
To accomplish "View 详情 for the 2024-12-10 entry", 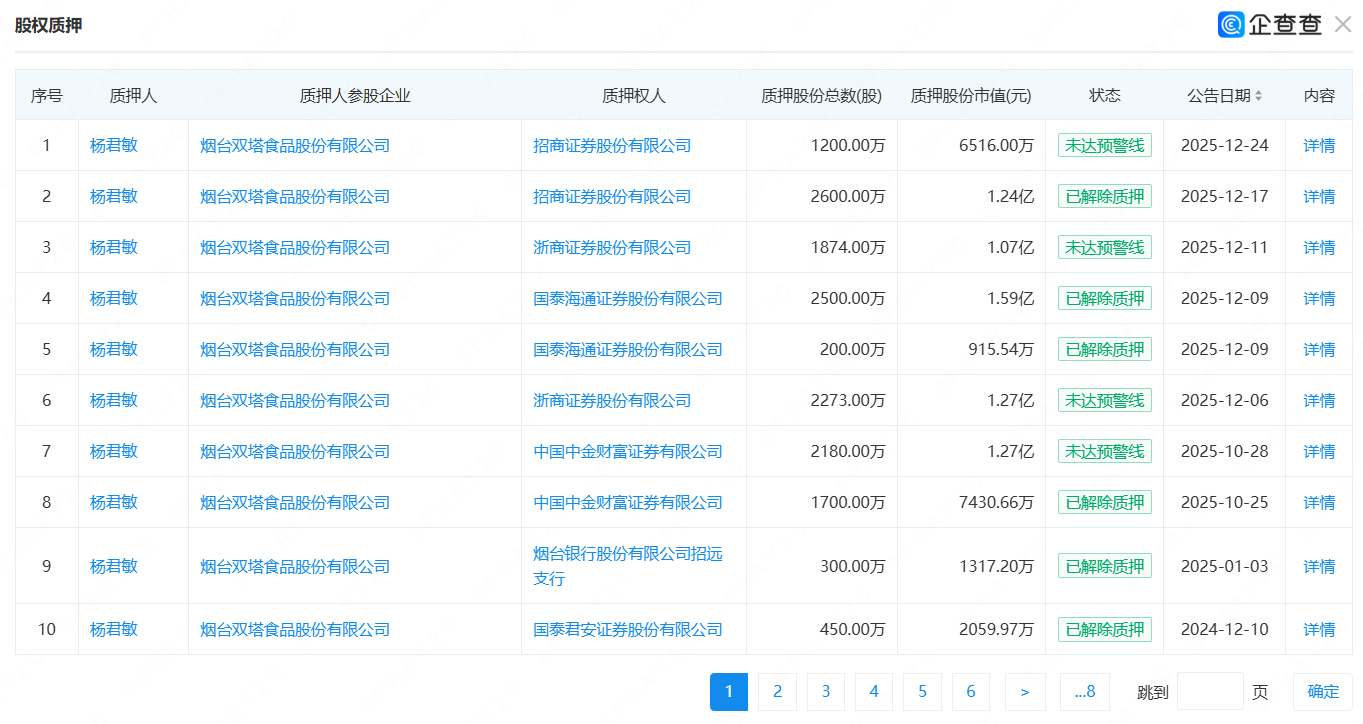I will (x=1319, y=630).
